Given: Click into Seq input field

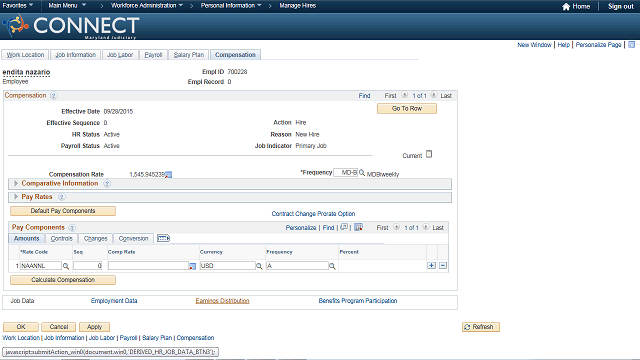Looking at the screenshot, I should (x=87, y=266).
